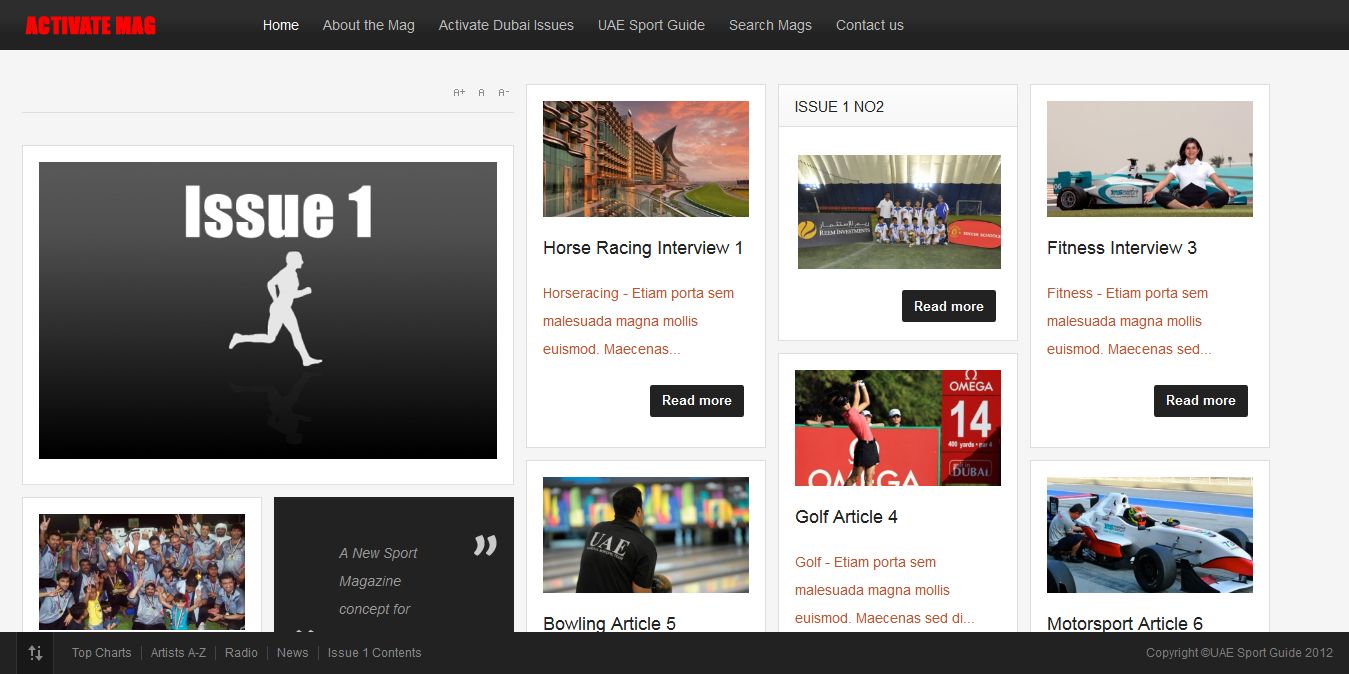Viewport: 1349px width, 674px height.
Task: Open the News footer link
Action: [292, 653]
